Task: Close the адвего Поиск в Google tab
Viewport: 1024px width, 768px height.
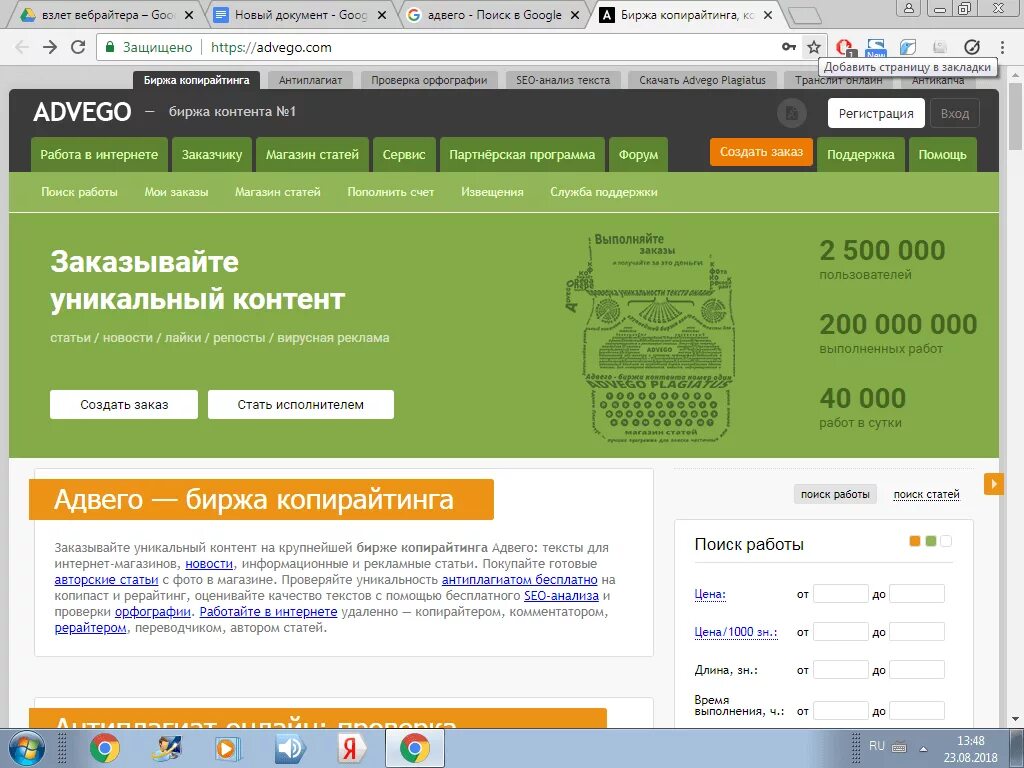Action: tap(576, 15)
